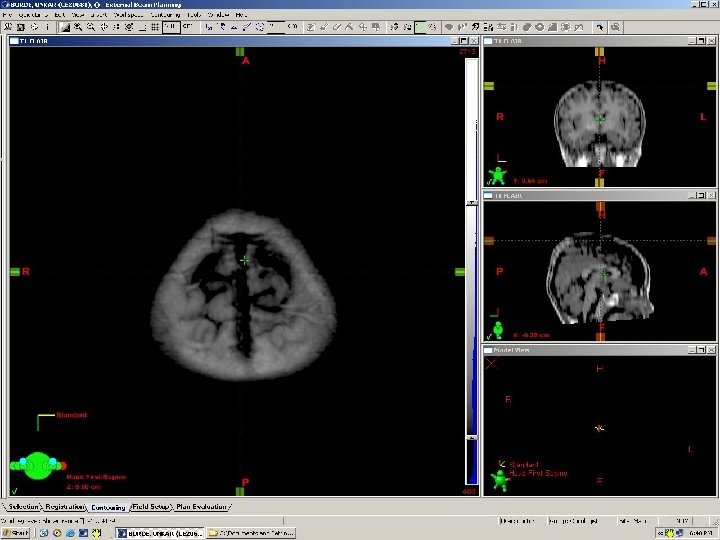Select the zoom in magnifier tool

point(78,27)
